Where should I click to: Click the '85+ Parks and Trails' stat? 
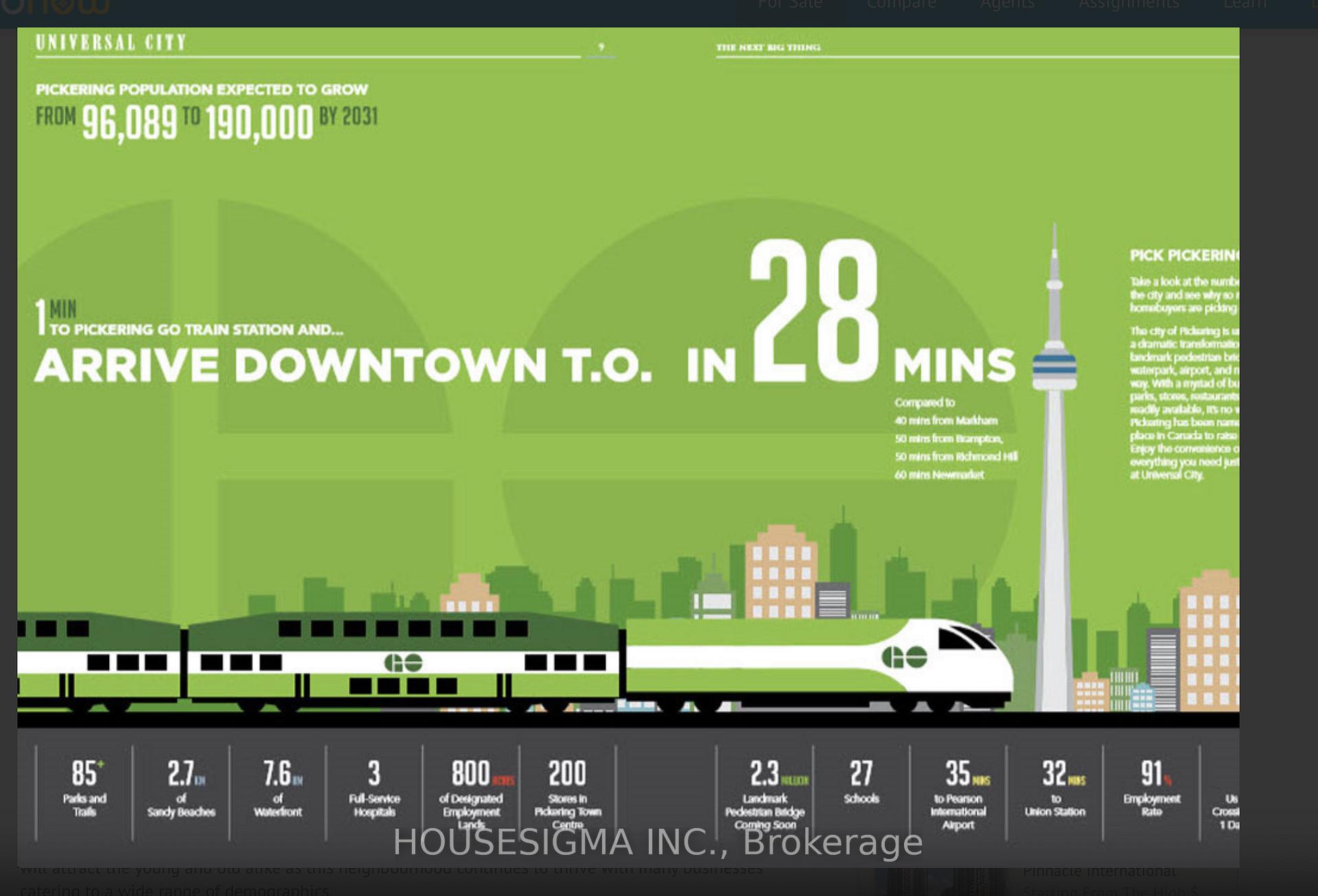tap(85, 788)
